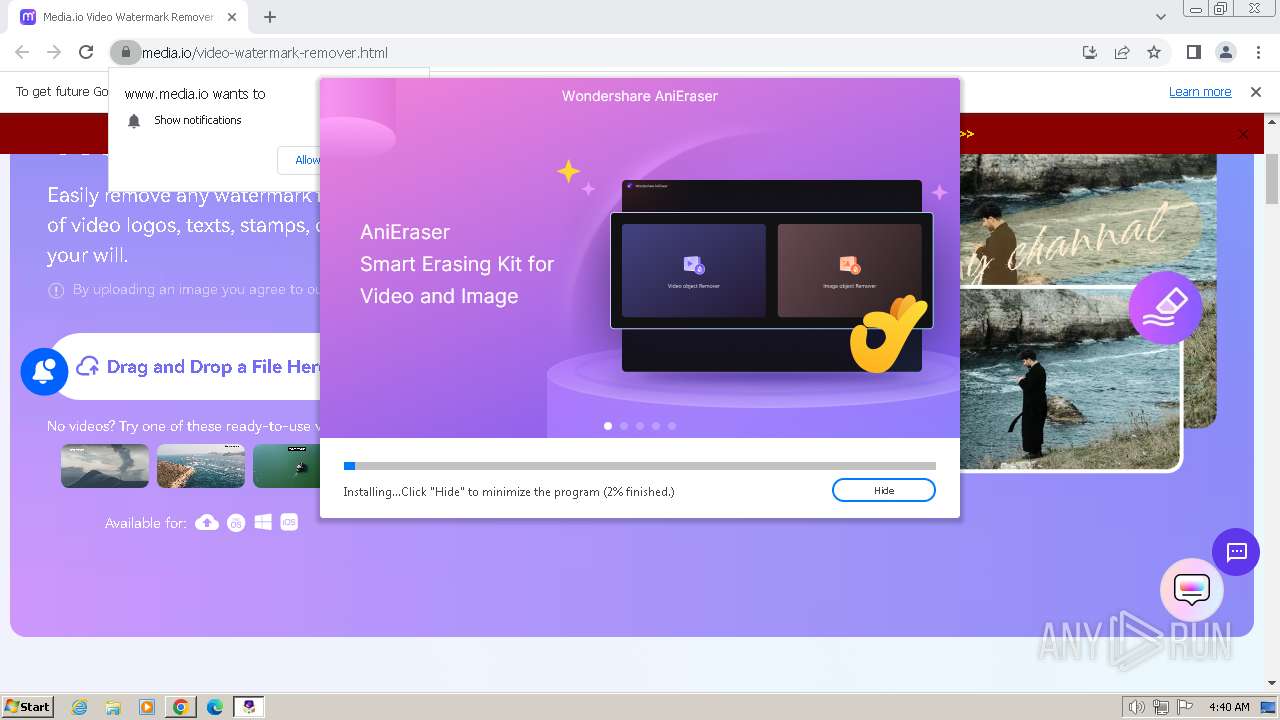This screenshot has height=720, width=1280.
Task: Open a new tab with the plus icon
Action: (x=270, y=17)
